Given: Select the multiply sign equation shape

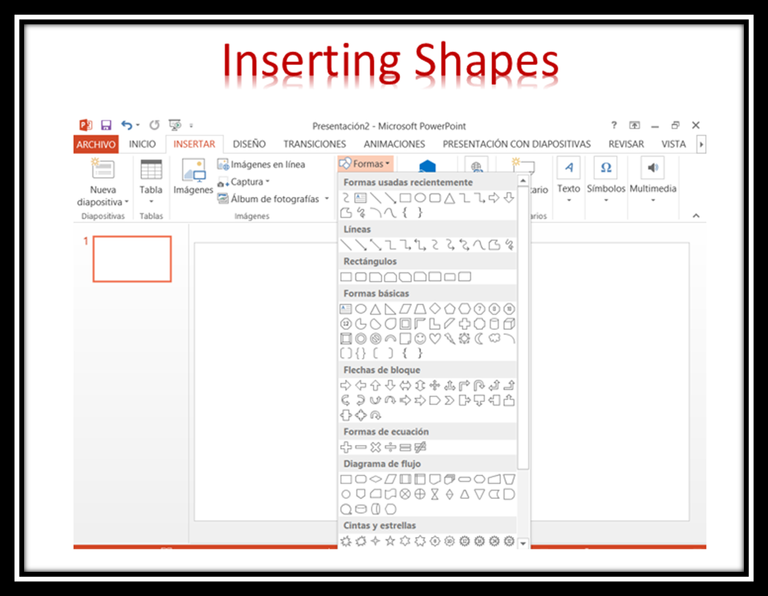Looking at the screenshot, I should pyautogui.click(x=376, y=447).
